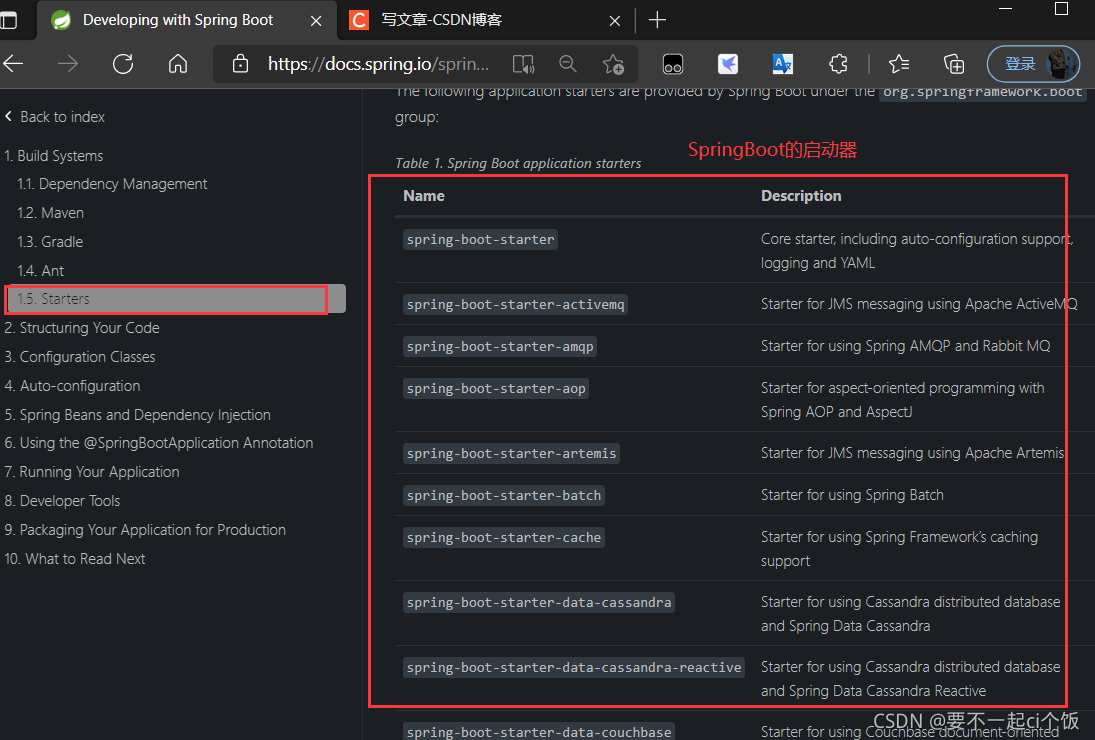Open 2. Structuring Your Code
The image size is (1095, 740).
pyautogui.click(x=82, y=328)
